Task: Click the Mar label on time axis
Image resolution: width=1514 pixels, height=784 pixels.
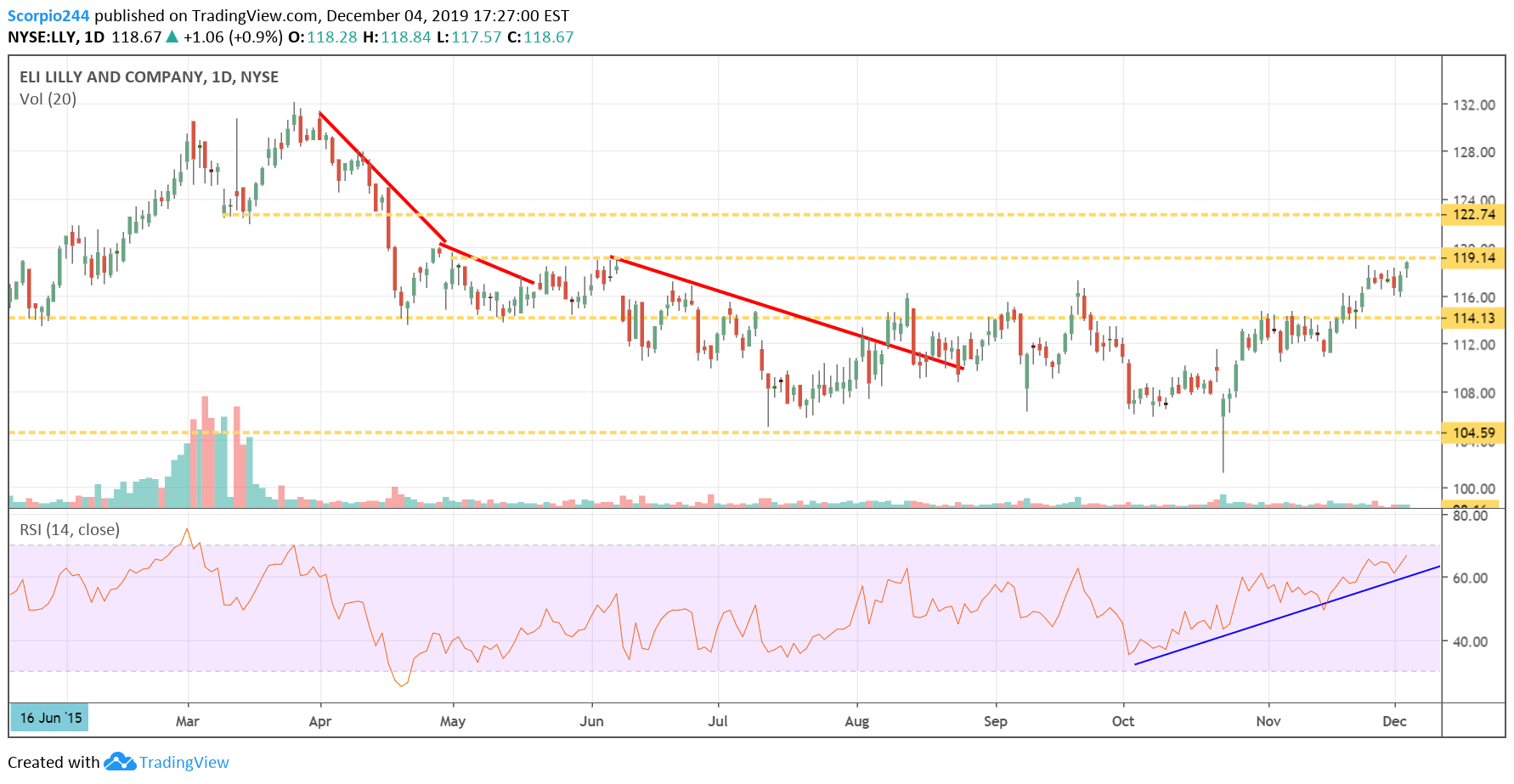Action: click(x=187, y=721)
